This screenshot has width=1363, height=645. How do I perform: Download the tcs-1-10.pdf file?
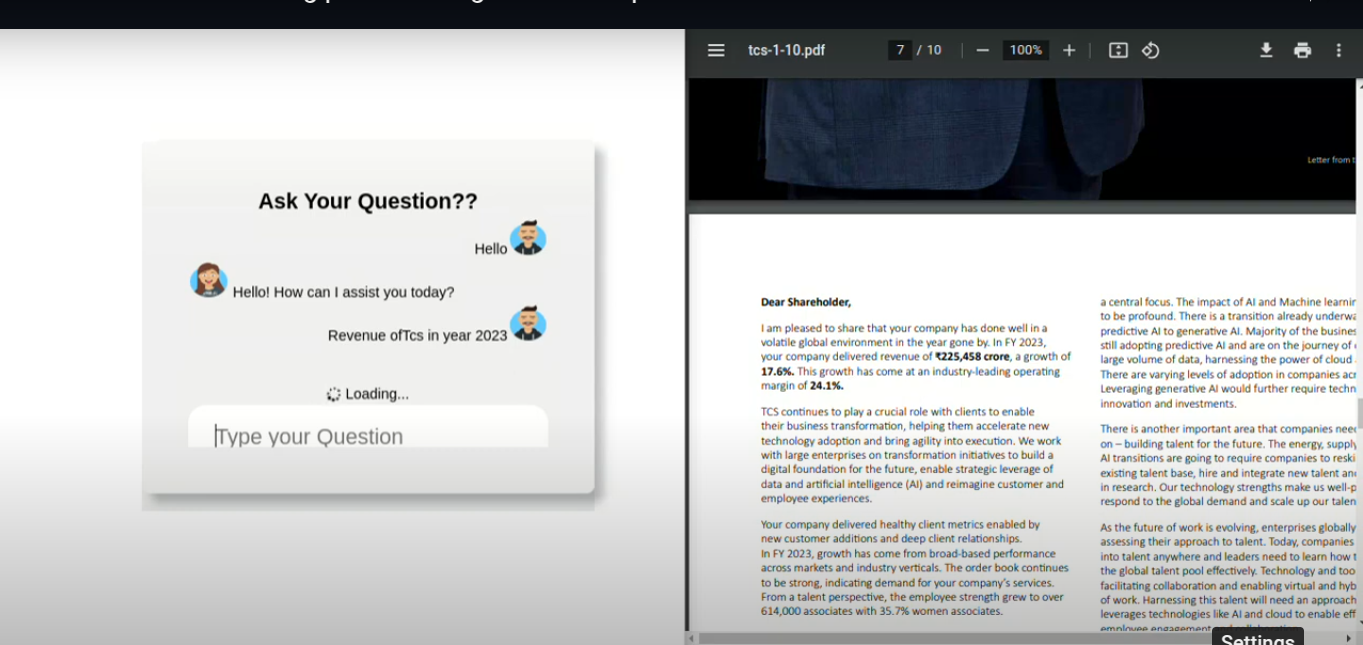[x=1266, y=50]
